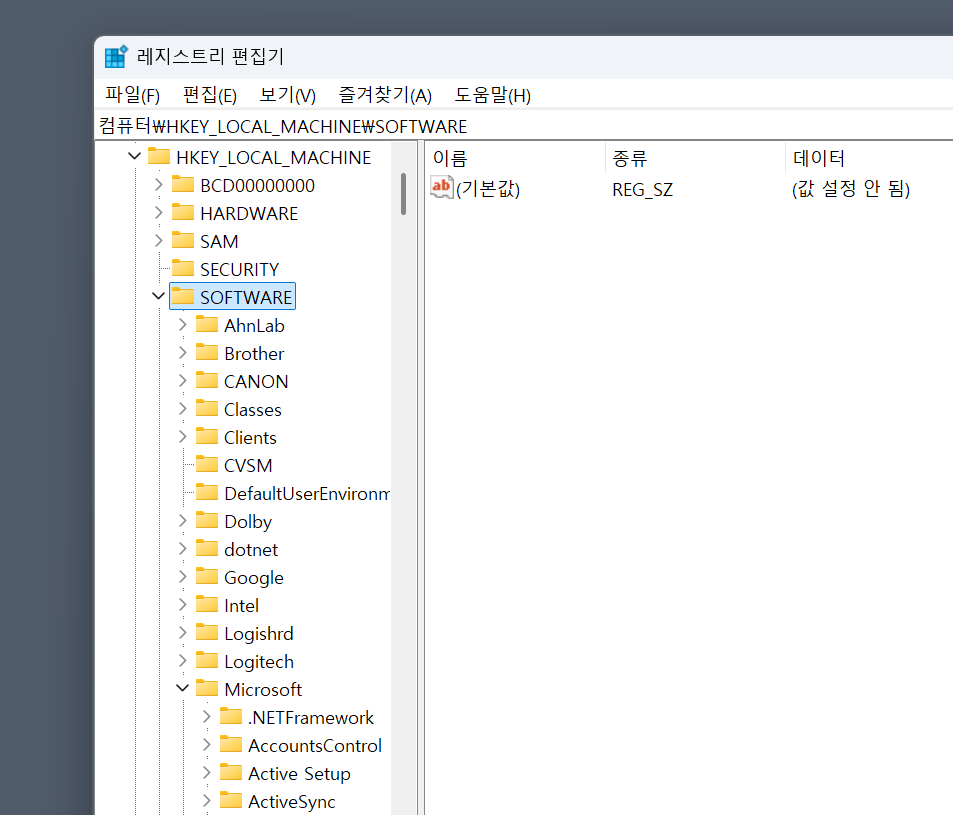Click the ActiveSync folder icon
The width and height of the screenshot is (953, 815).
coord(230,800)
